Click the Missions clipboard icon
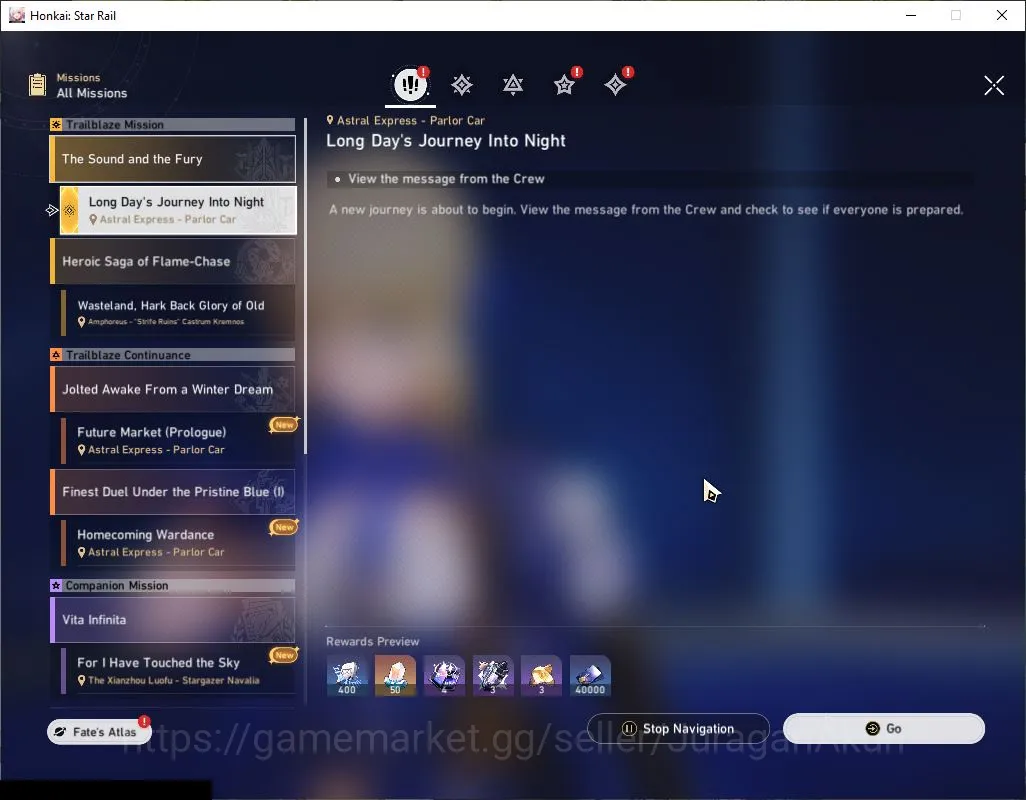 (37, 85)
